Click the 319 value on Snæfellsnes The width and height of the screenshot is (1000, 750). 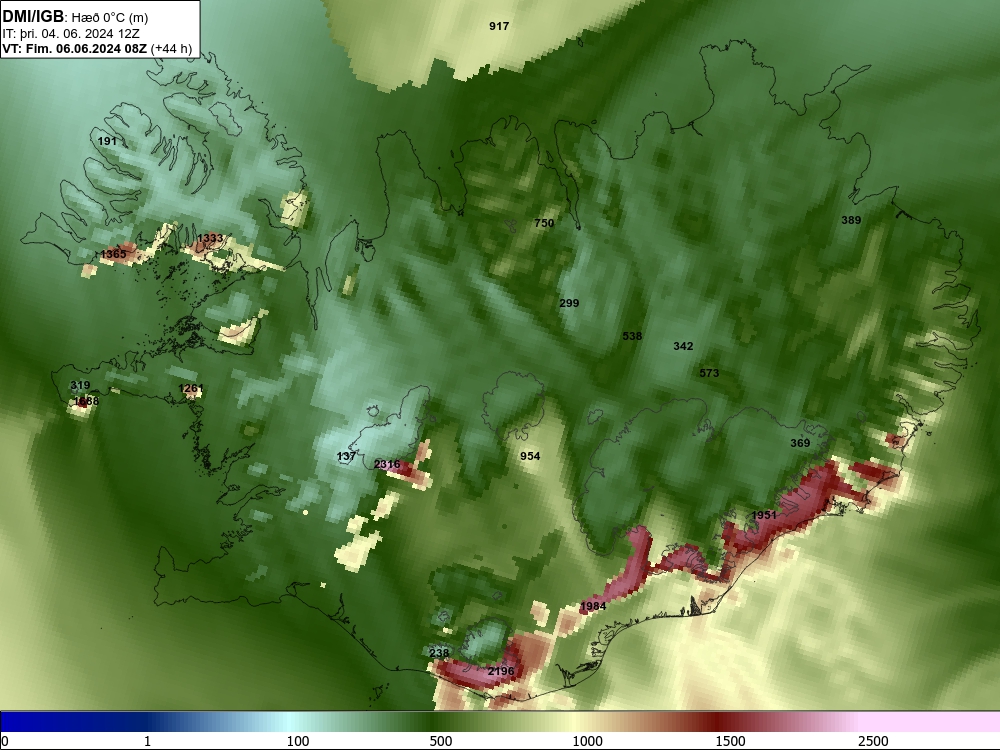tap(80, 385)
